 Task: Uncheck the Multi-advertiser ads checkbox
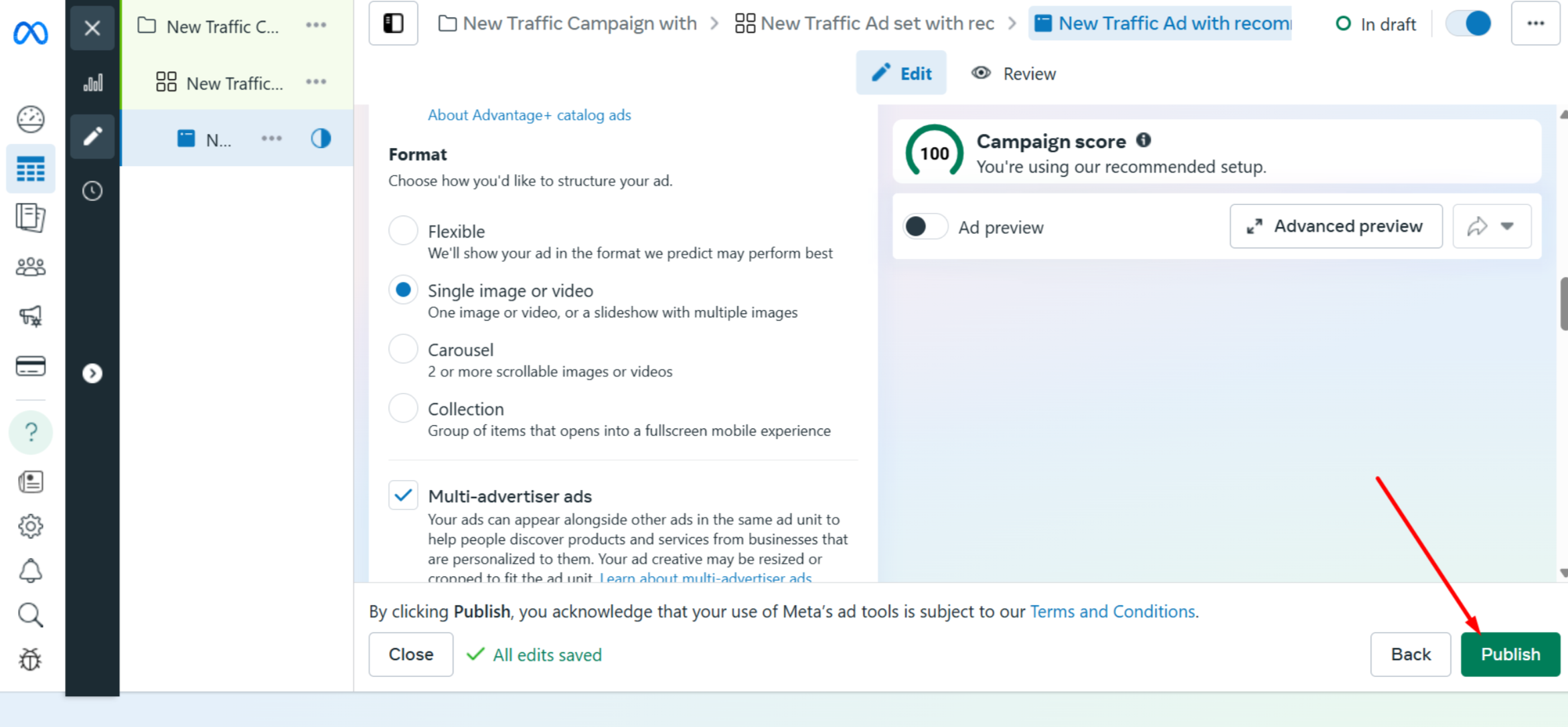pos(403,495)
